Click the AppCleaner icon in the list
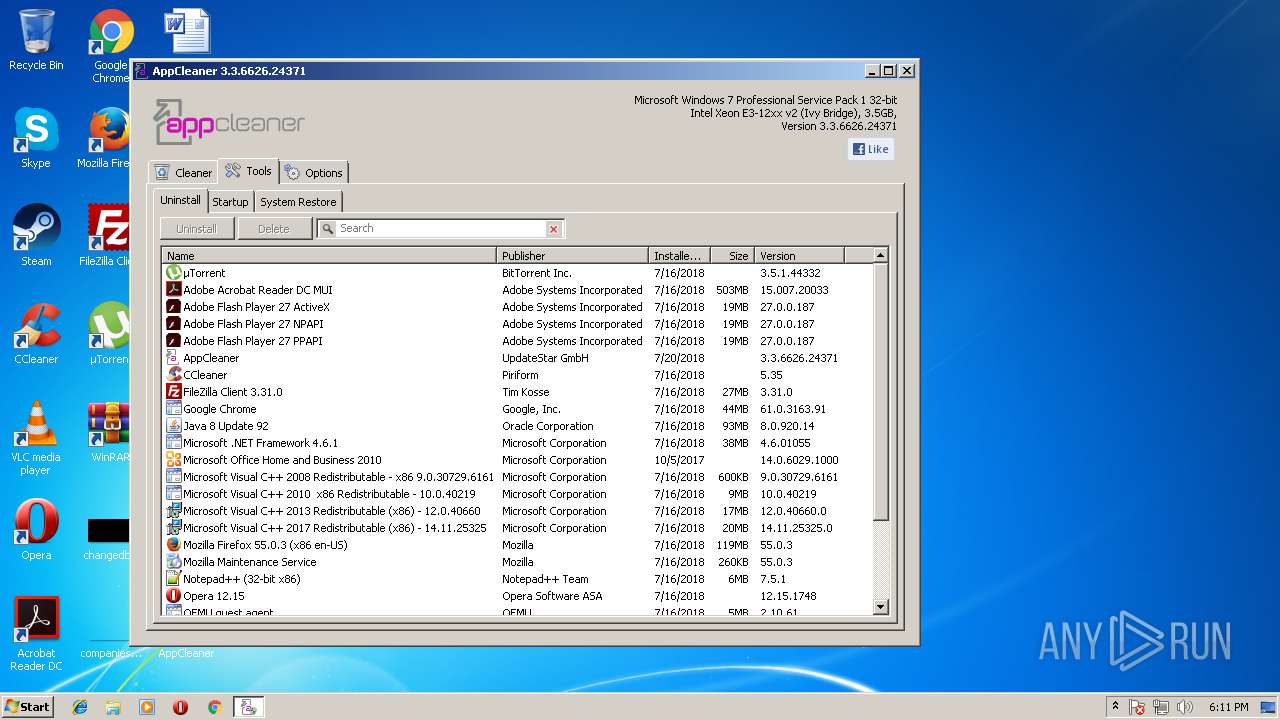The height and width of the screenshot is (720, 1280). [174, 358]
